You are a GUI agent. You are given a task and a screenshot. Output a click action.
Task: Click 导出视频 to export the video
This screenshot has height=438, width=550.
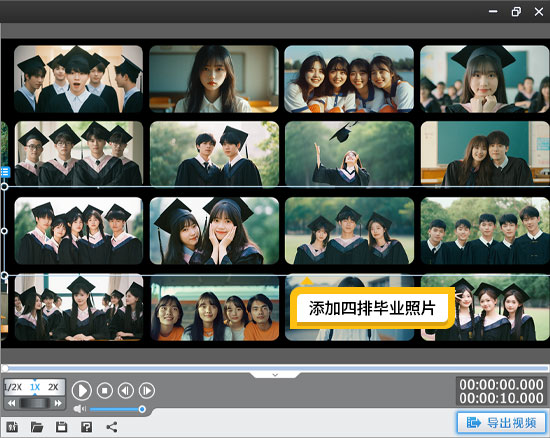(502, 423)
